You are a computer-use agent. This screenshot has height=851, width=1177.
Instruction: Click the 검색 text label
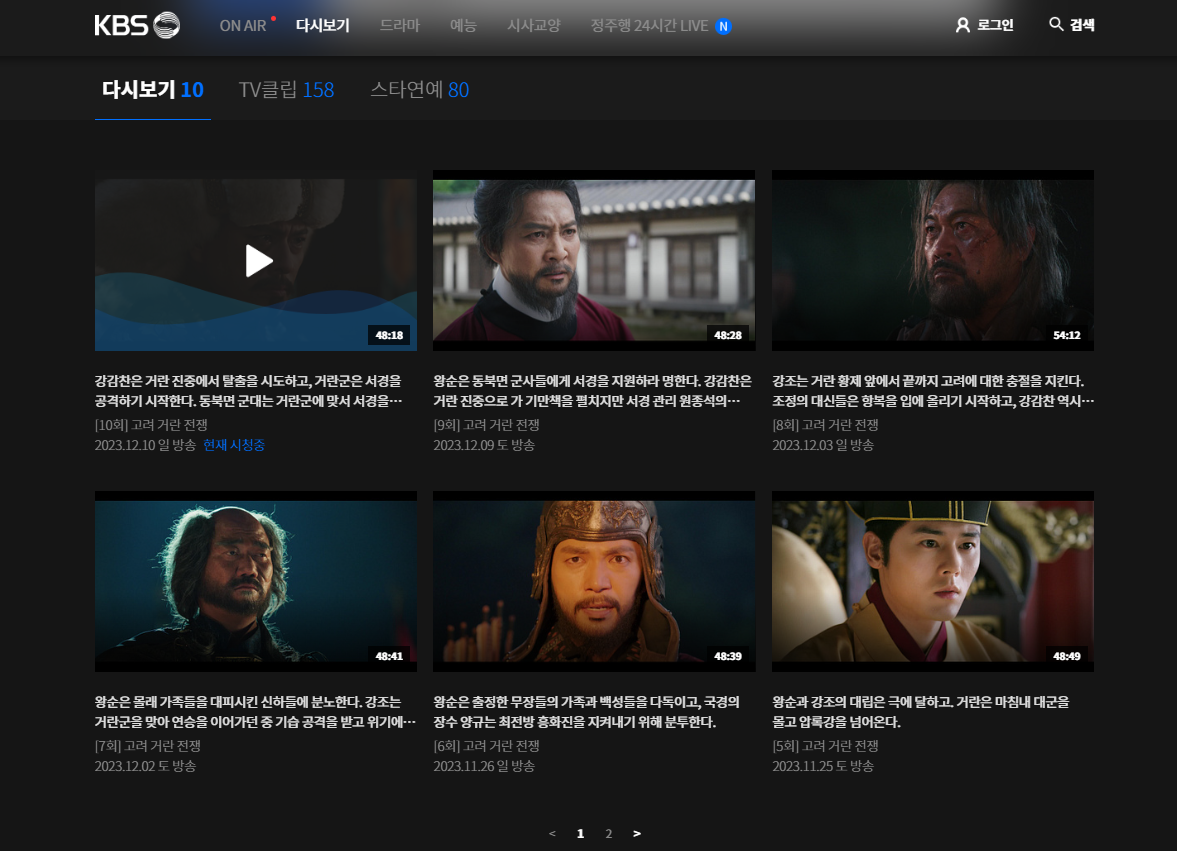(1082, 25)
